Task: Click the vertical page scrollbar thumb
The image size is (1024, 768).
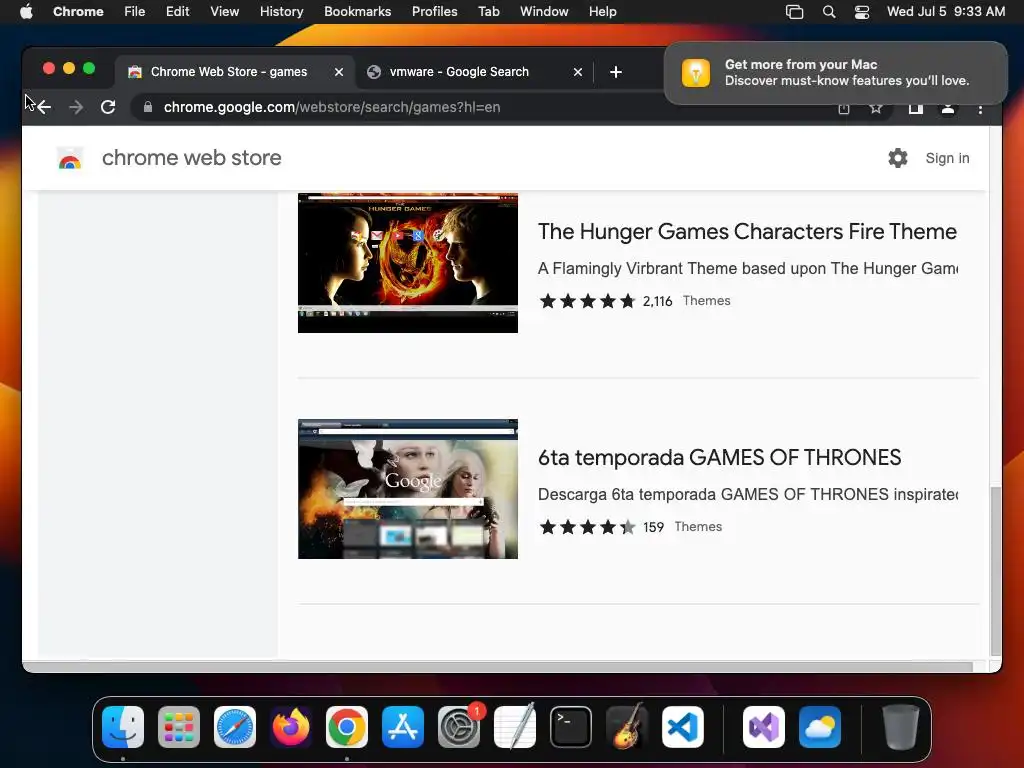Action: click(x=995, y=571)
